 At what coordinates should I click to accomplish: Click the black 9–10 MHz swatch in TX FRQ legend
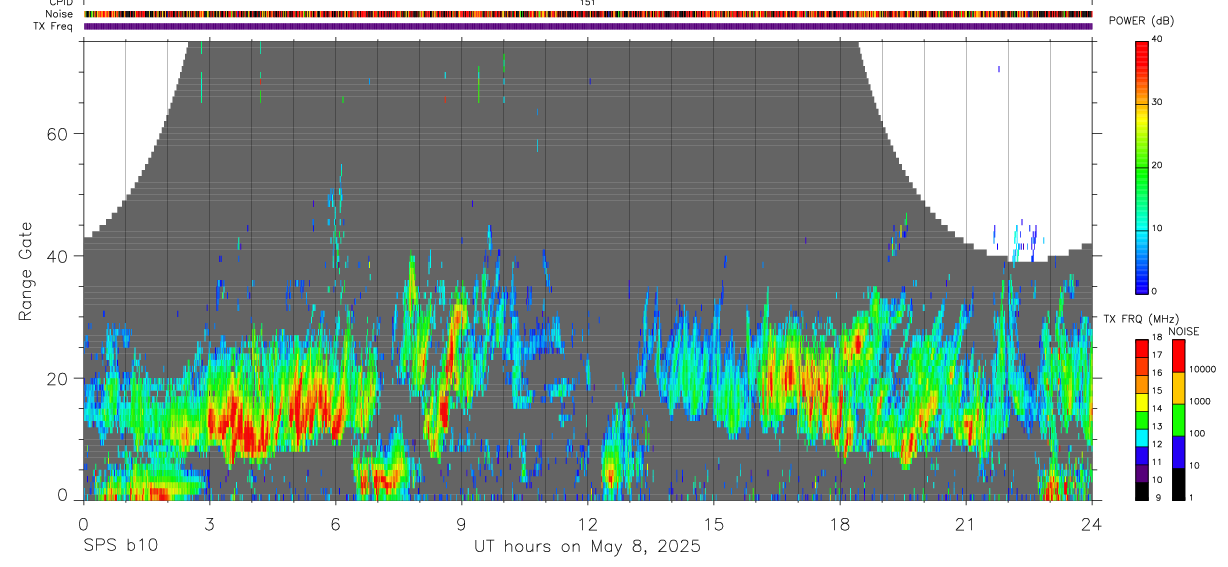point(1141,489)
